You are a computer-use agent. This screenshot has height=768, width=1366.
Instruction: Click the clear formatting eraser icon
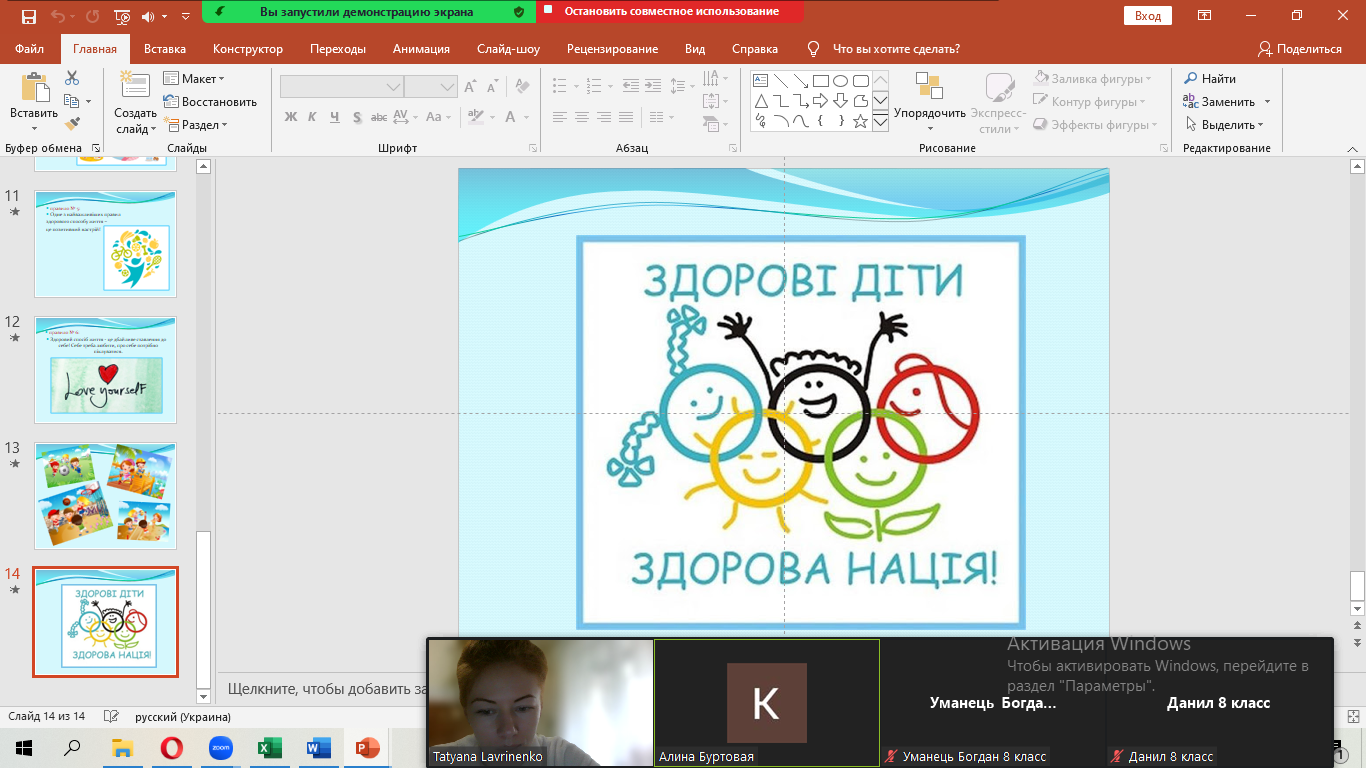click(x=522, y=87)
